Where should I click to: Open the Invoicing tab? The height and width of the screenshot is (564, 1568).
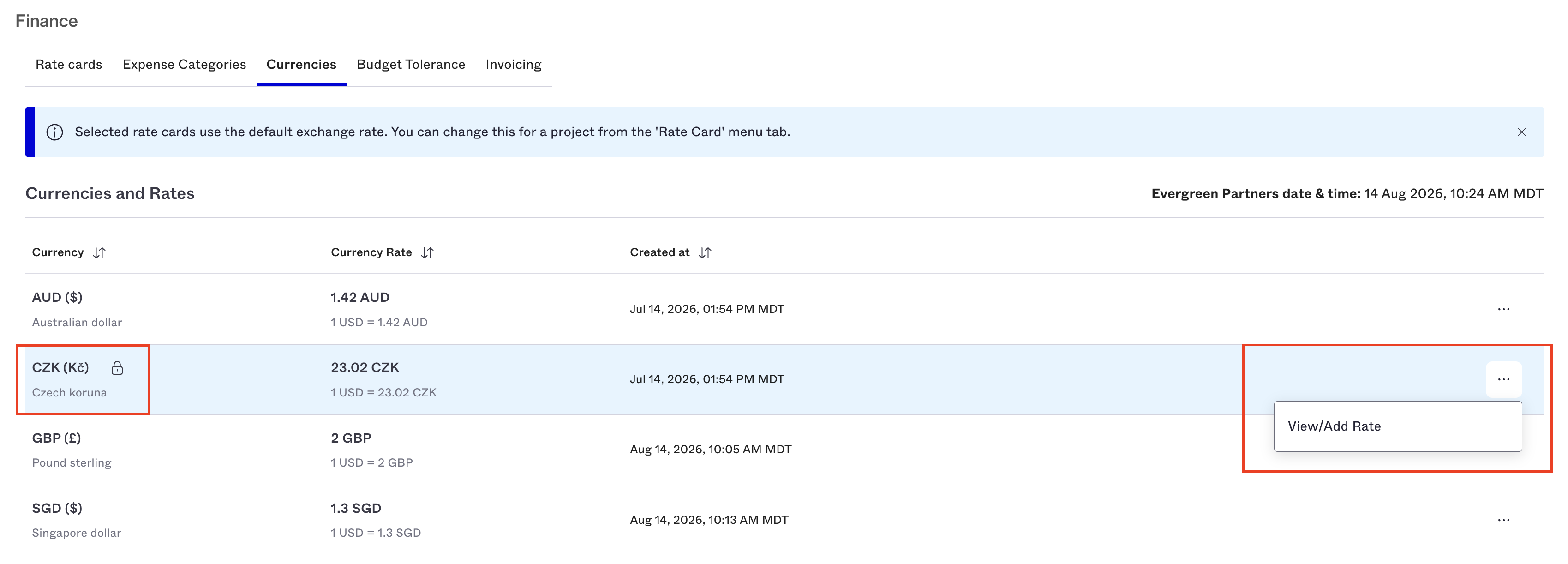tap(513, 65)
